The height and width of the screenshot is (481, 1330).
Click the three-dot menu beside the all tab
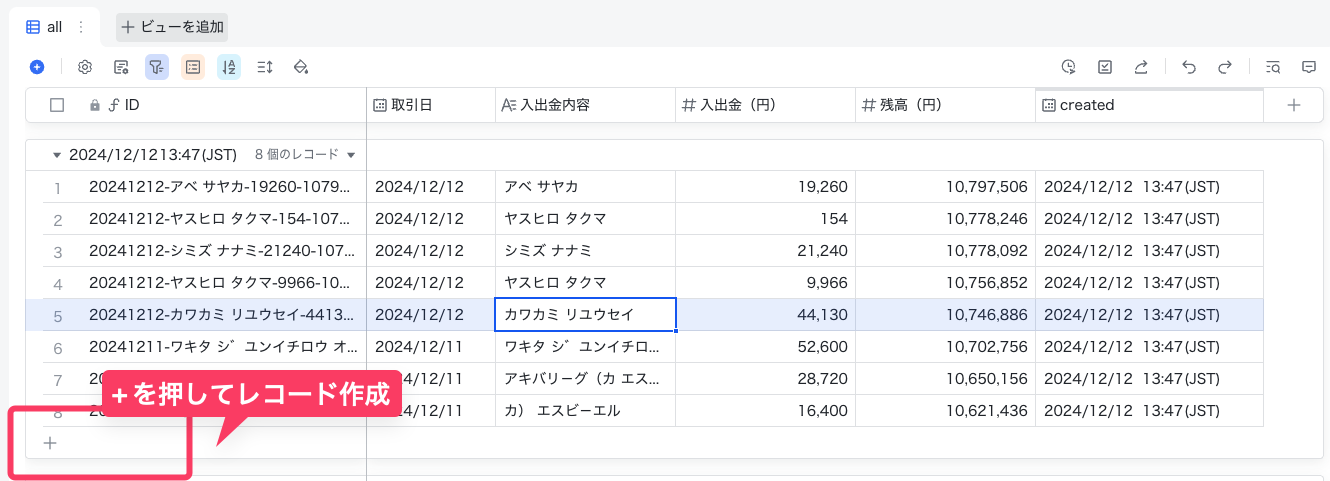click(81, 27)
